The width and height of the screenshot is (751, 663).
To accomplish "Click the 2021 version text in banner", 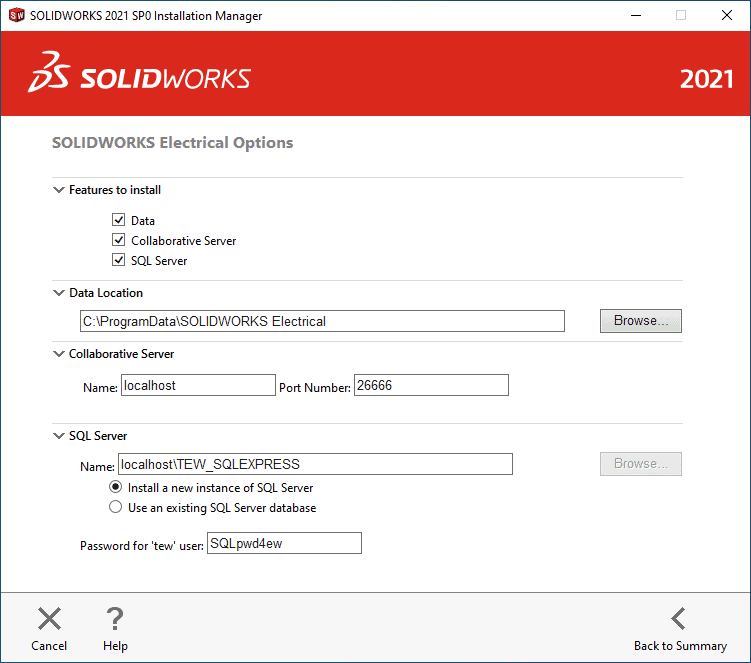I will (706, 79).
